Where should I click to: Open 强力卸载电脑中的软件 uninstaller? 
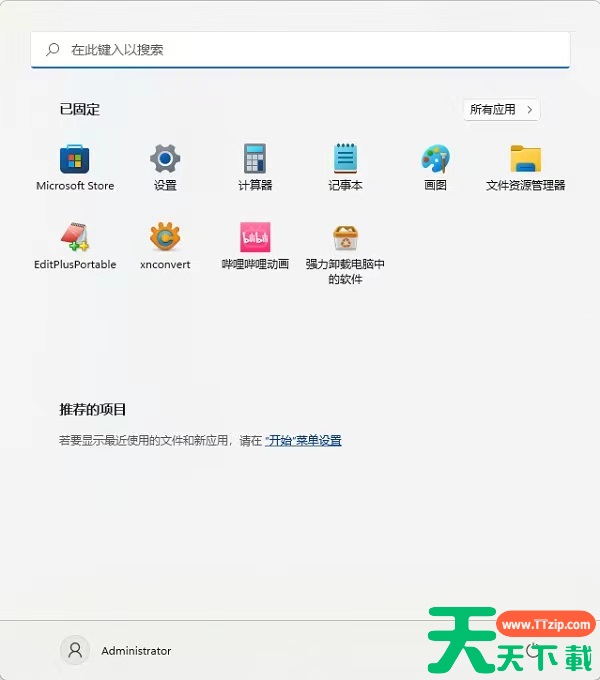click(345, 254)
